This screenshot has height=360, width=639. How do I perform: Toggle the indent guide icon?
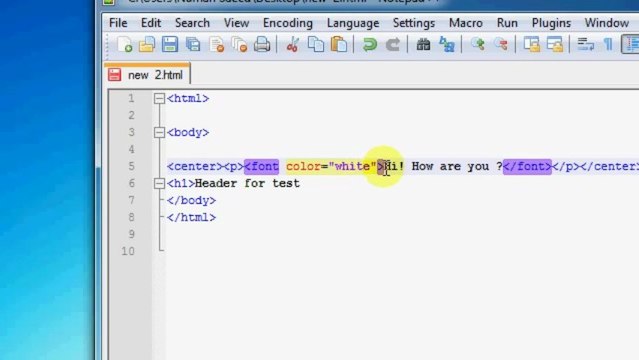[x=631, y=44]
